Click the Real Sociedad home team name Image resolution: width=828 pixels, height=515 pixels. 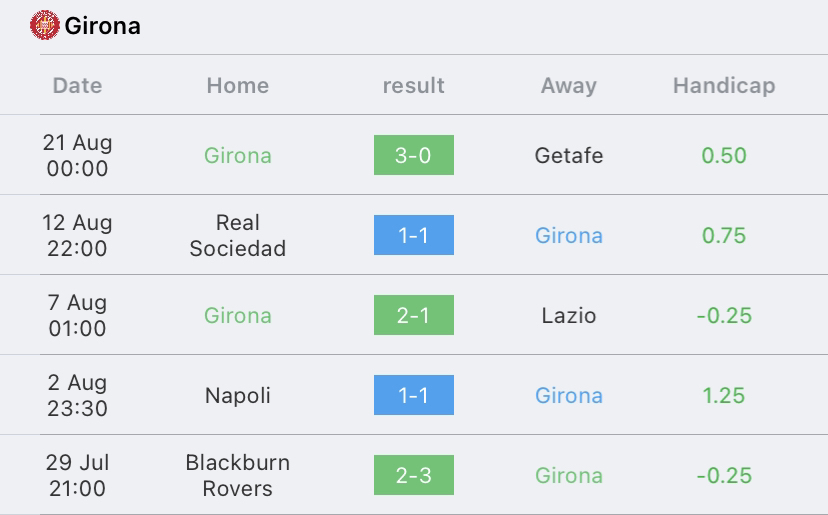(x=238, y=235)
